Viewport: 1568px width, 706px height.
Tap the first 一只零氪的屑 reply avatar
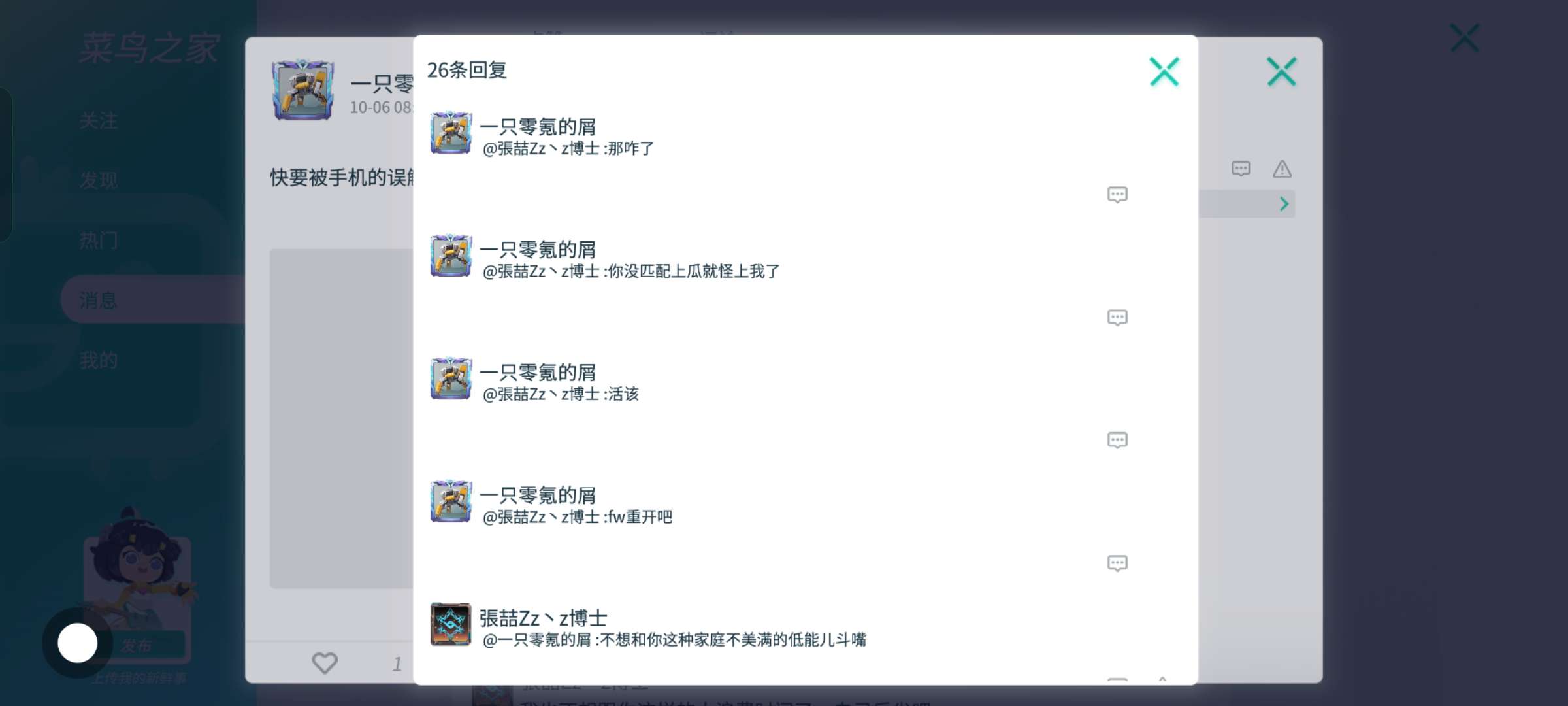[x=451, y=133]
